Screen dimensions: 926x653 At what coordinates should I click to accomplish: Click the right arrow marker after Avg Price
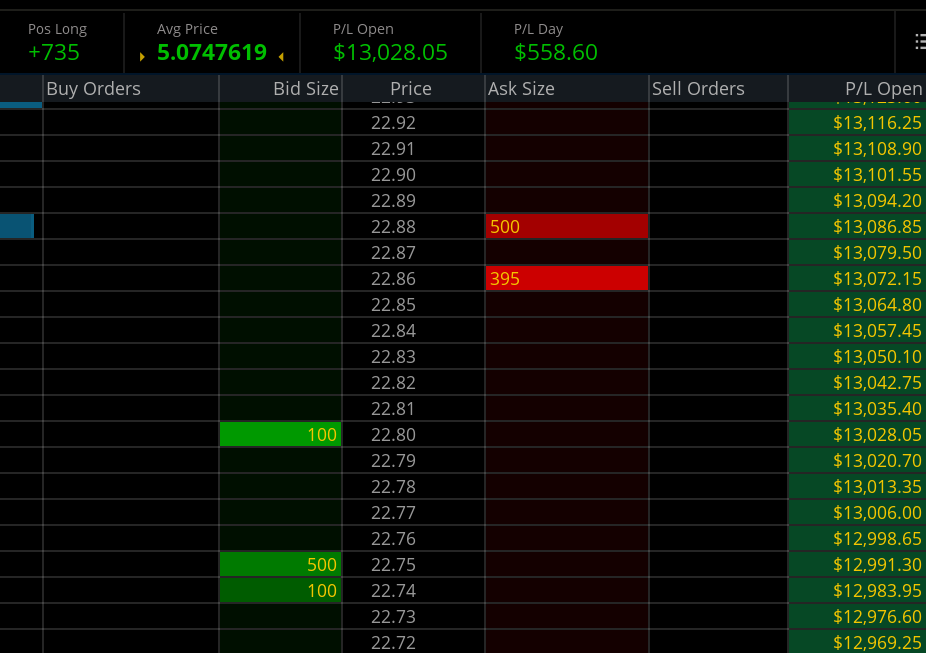tap(281, 57)
